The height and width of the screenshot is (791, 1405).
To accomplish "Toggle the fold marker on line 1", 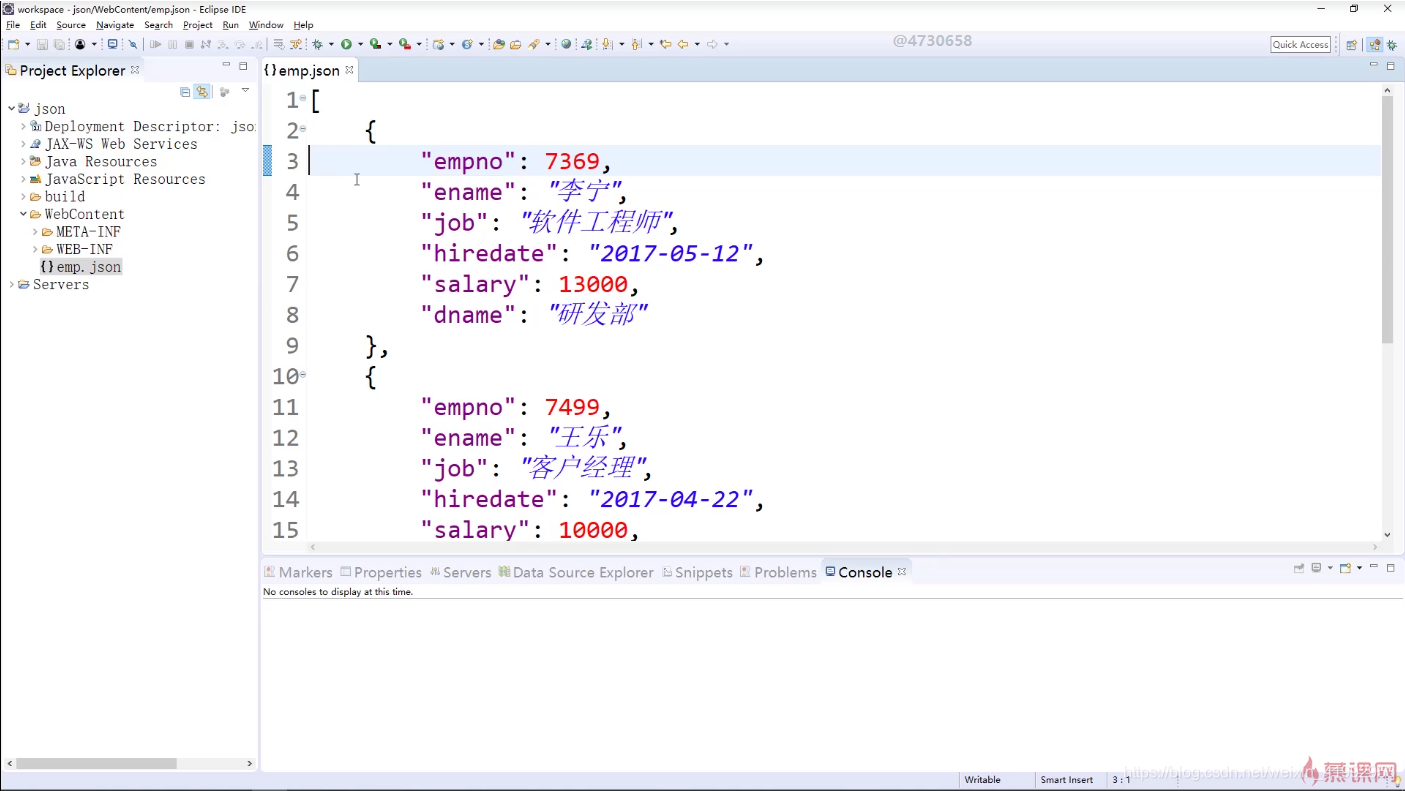I will coord(303,98).
